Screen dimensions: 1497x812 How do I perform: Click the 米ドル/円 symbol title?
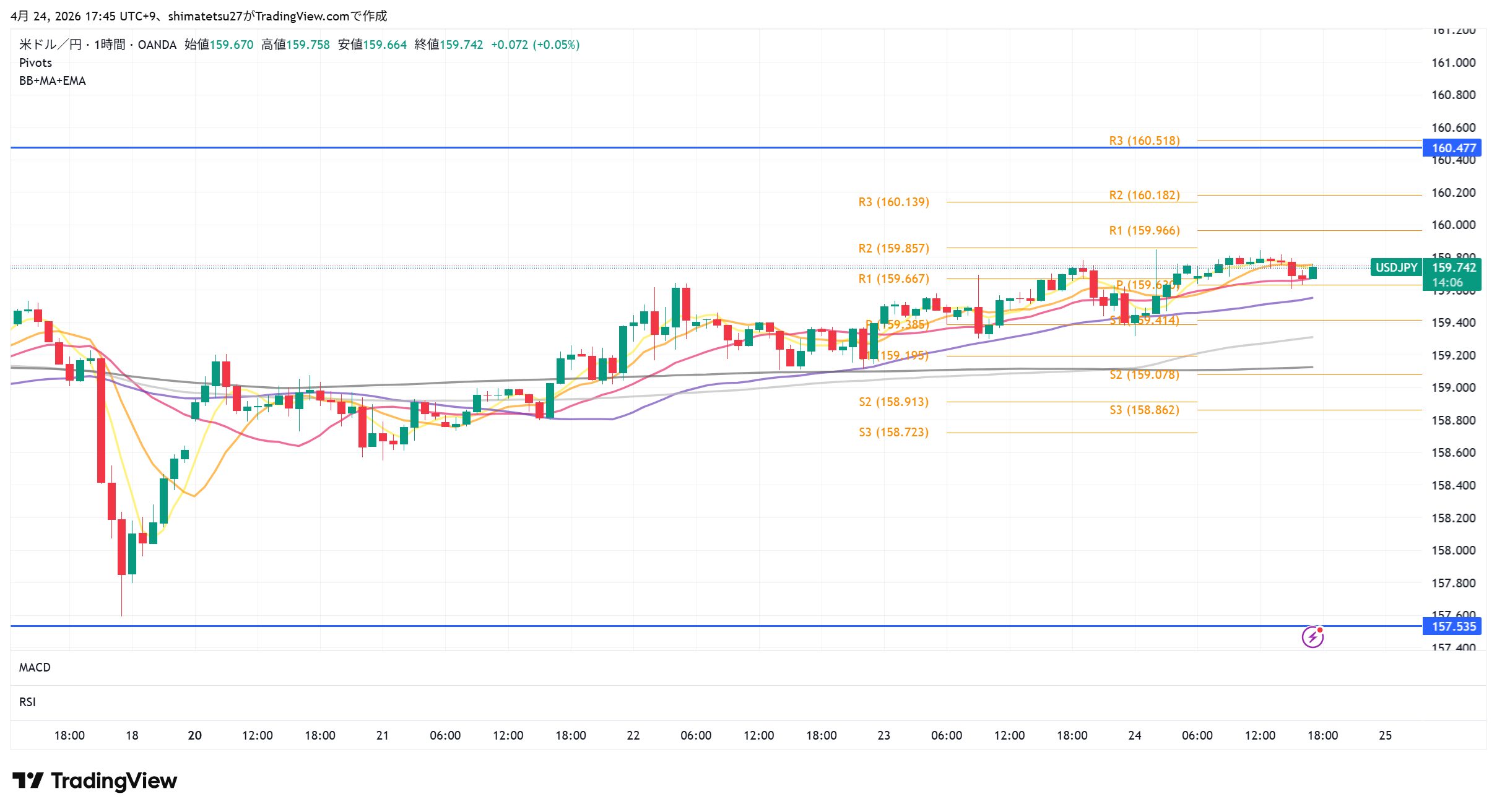50,45
